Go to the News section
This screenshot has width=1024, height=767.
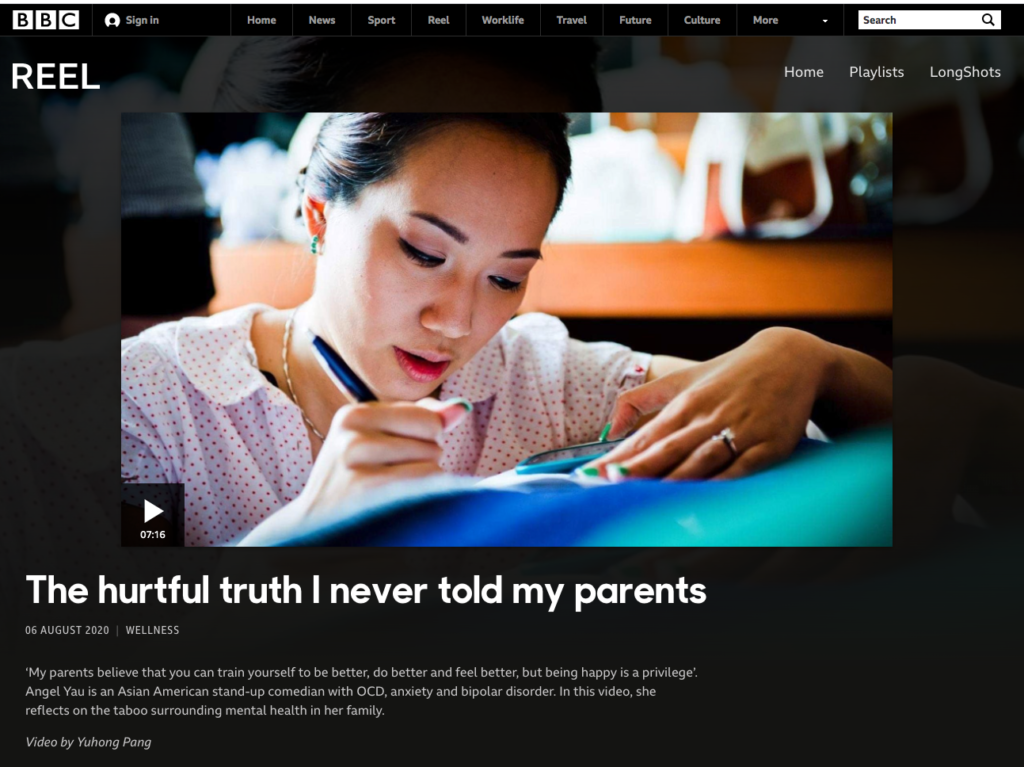(322, 20)
